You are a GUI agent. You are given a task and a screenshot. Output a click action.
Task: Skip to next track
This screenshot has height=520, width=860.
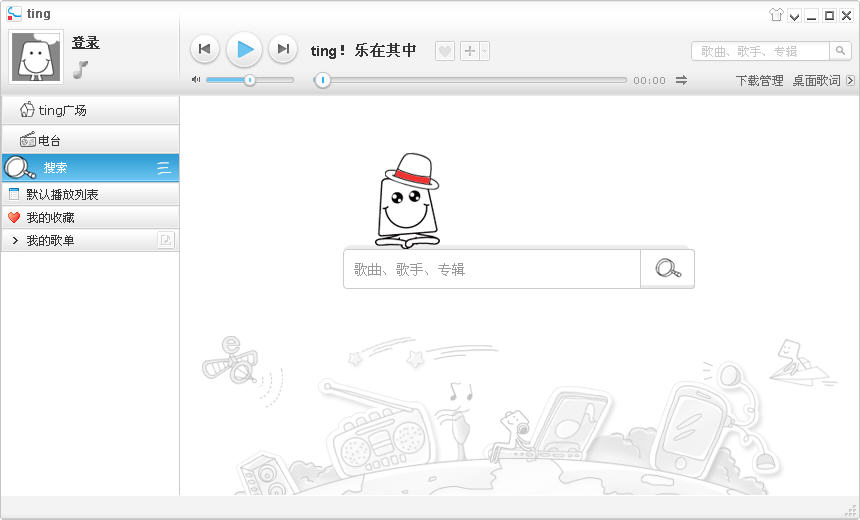point(283,49)
